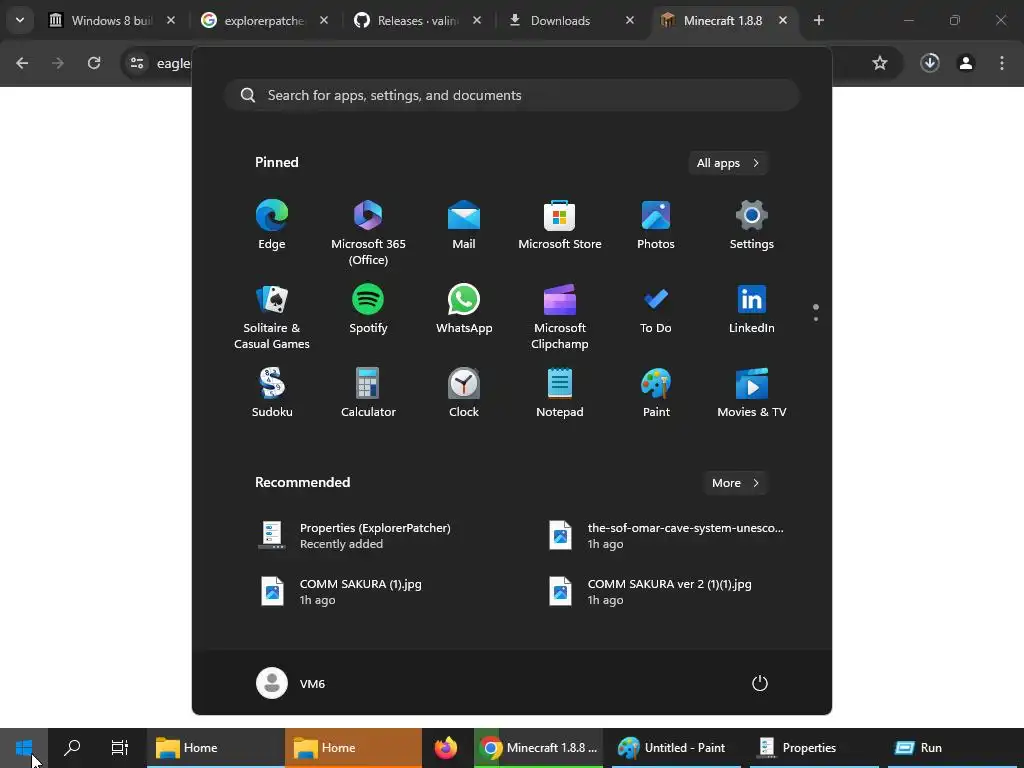Open Chrome profile icon
The width and height of the screenshot is (1024, 768).
pos(966,63)
